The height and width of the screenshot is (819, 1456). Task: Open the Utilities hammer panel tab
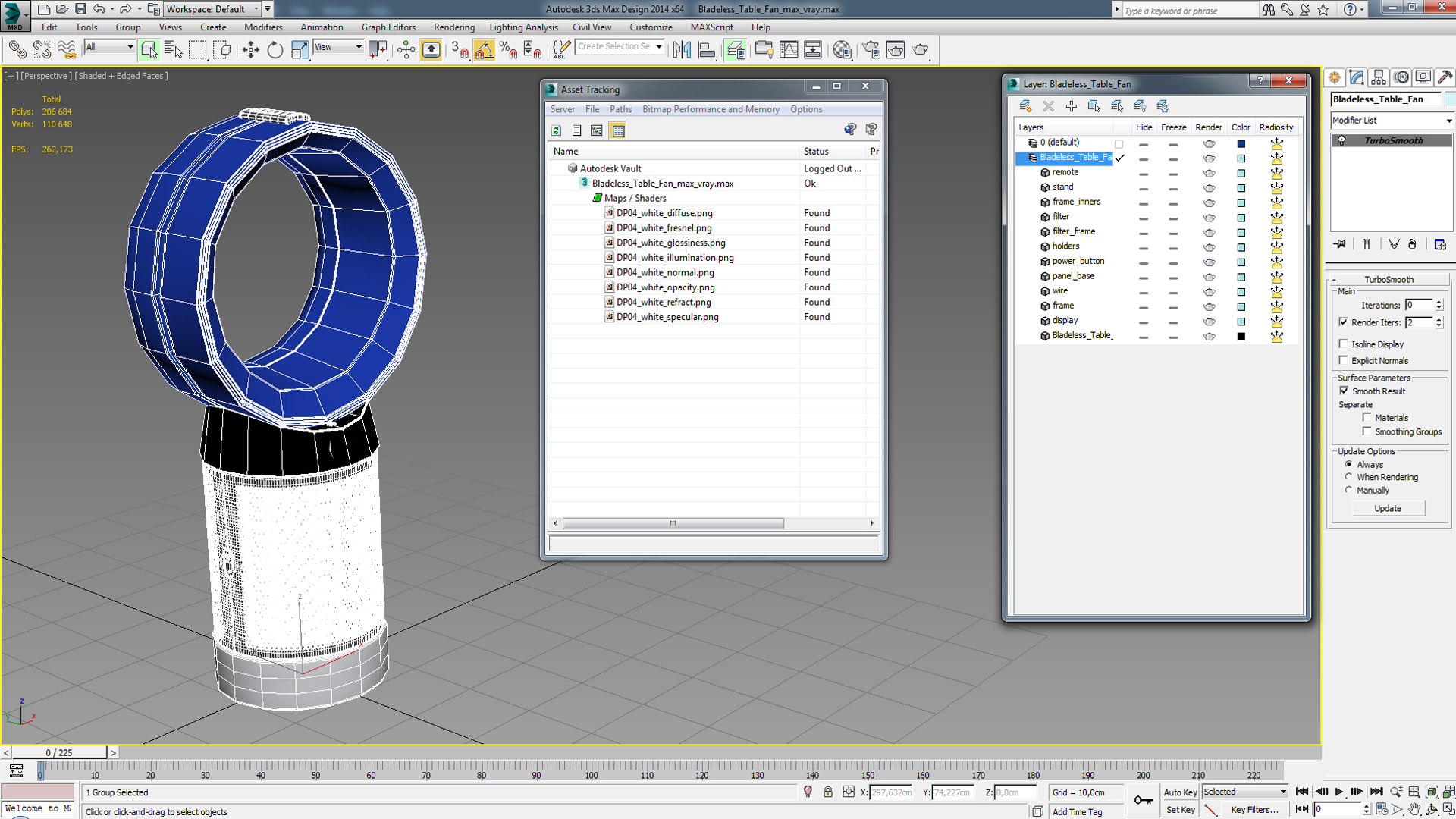1445,77
